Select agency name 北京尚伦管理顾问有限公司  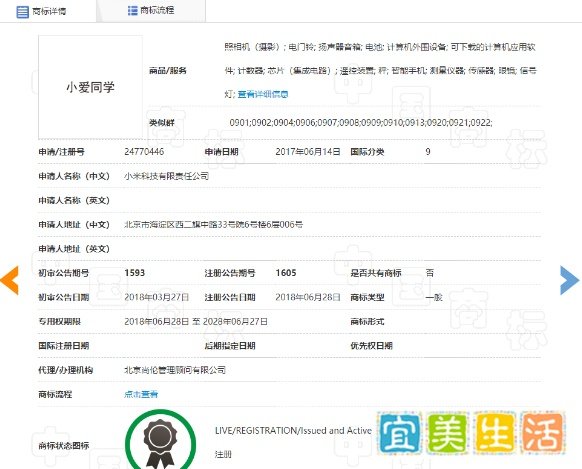(x=175, y=370)
